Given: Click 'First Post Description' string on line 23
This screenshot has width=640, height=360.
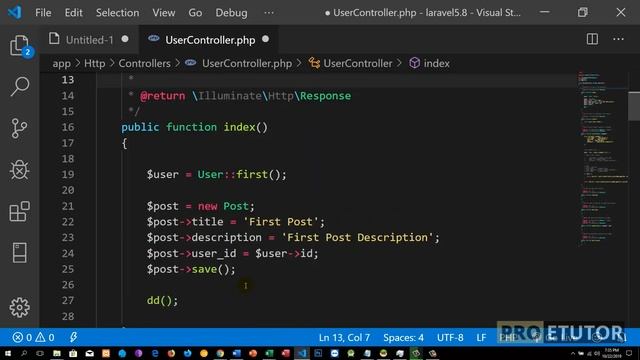Looking at the screenshot, I should [357, 237].
